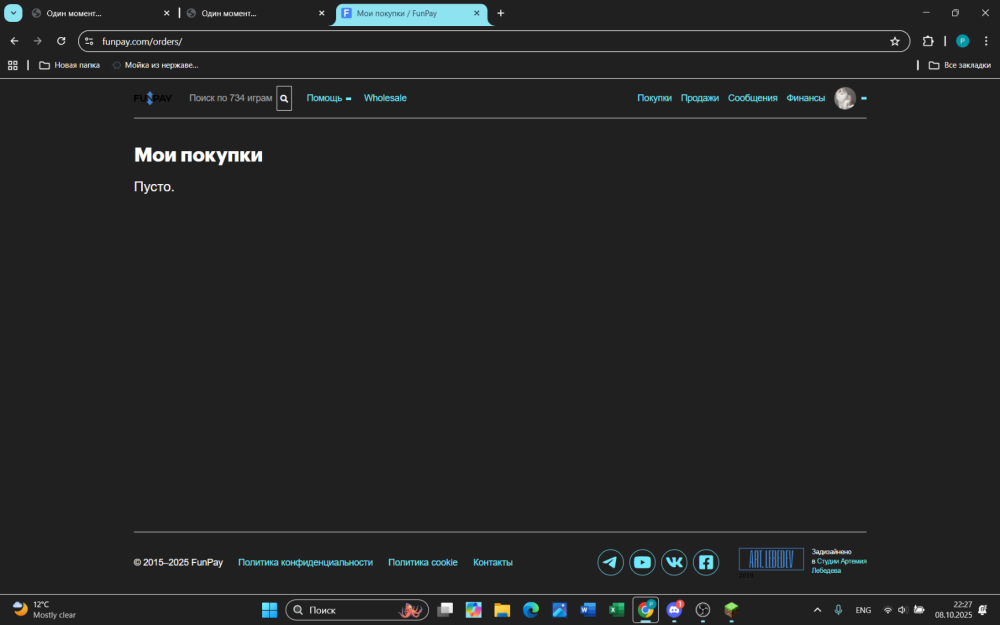Screen dimensions: 1000x625
Task: Open the OBS Studio taskbar icon
Action: (x=703, y=610)
